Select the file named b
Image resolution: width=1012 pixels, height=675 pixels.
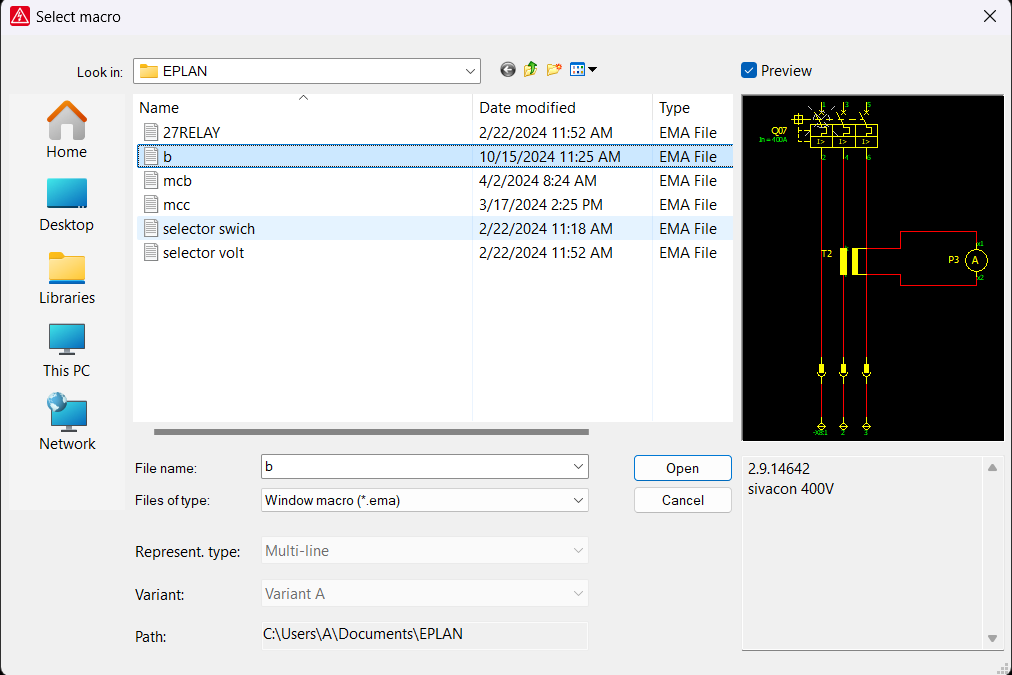(x=167, y=157)
